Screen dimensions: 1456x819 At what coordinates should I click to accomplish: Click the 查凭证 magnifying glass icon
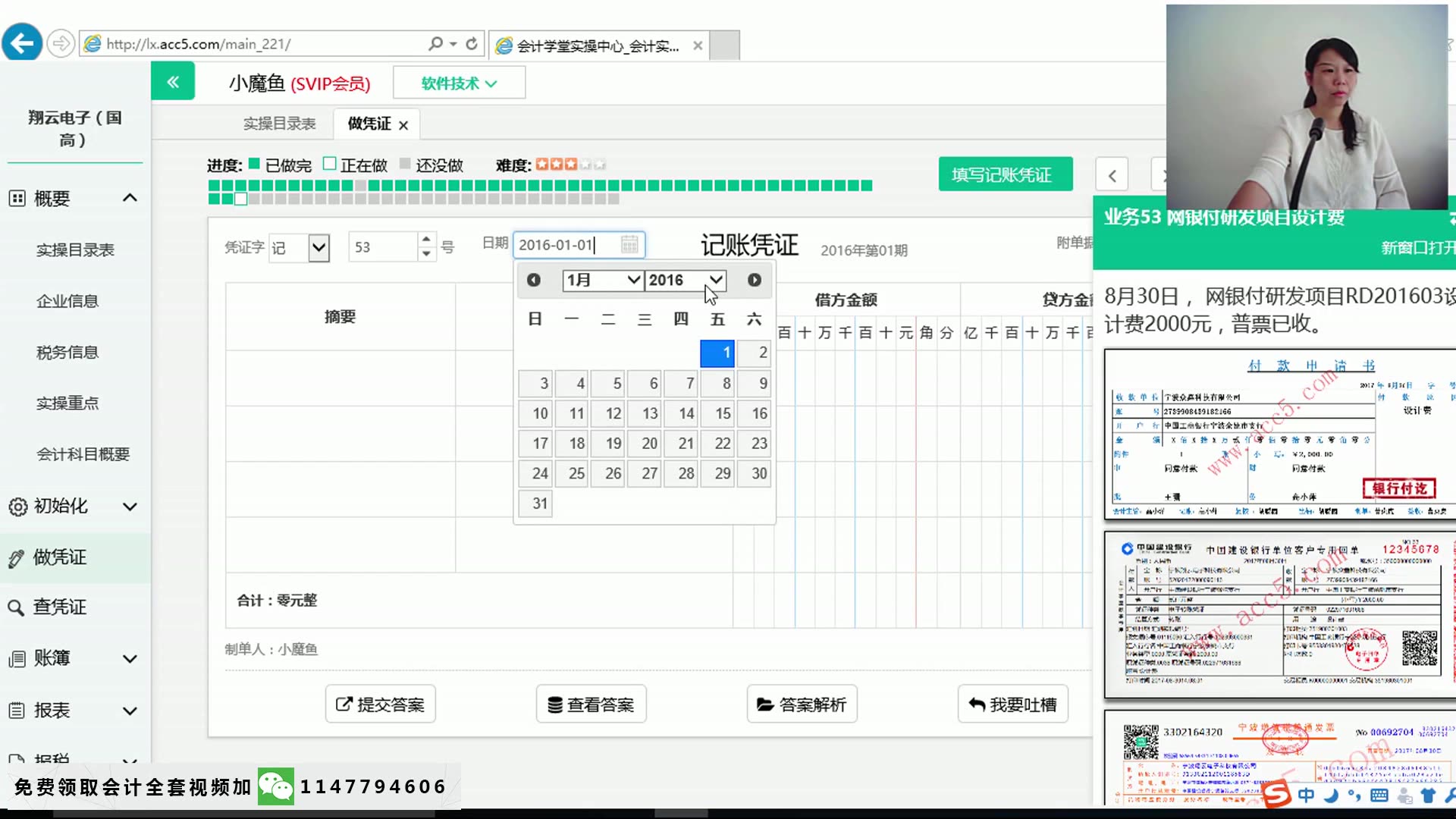tap(17, 607)
